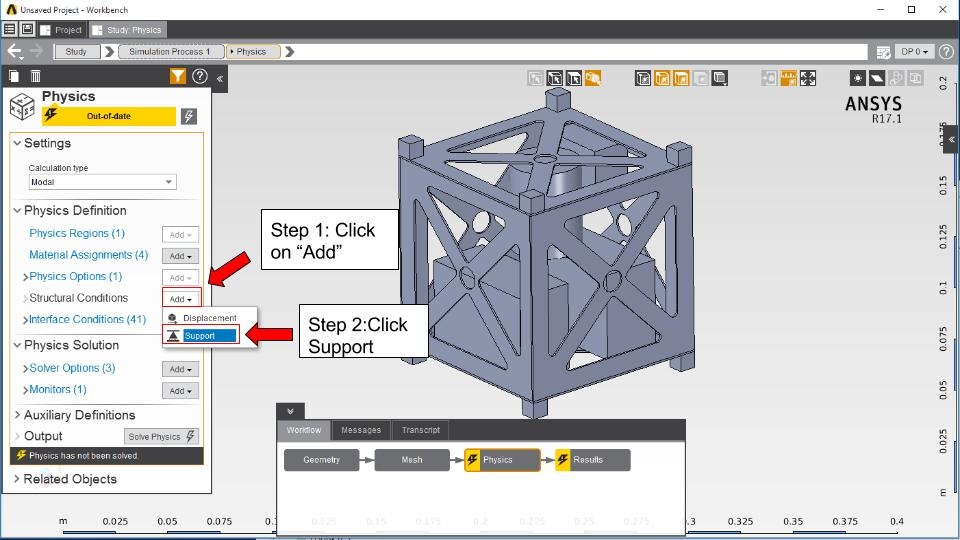Open Add dropdown for Material Assignments
This screenshot has width=960, height=540.
[181, 256]
